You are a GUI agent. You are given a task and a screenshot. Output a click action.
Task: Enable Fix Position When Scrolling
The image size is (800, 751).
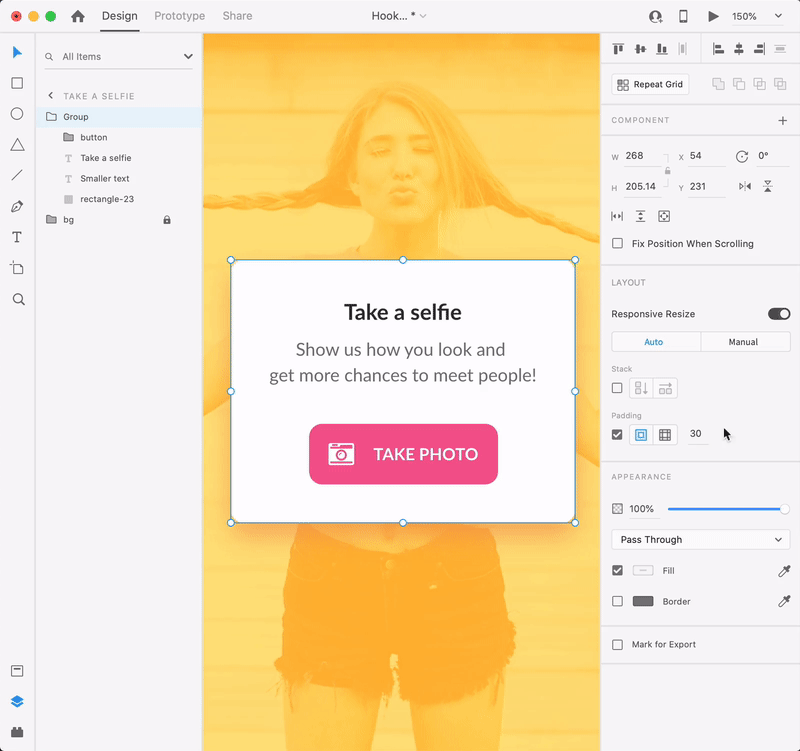click(617, 244)
